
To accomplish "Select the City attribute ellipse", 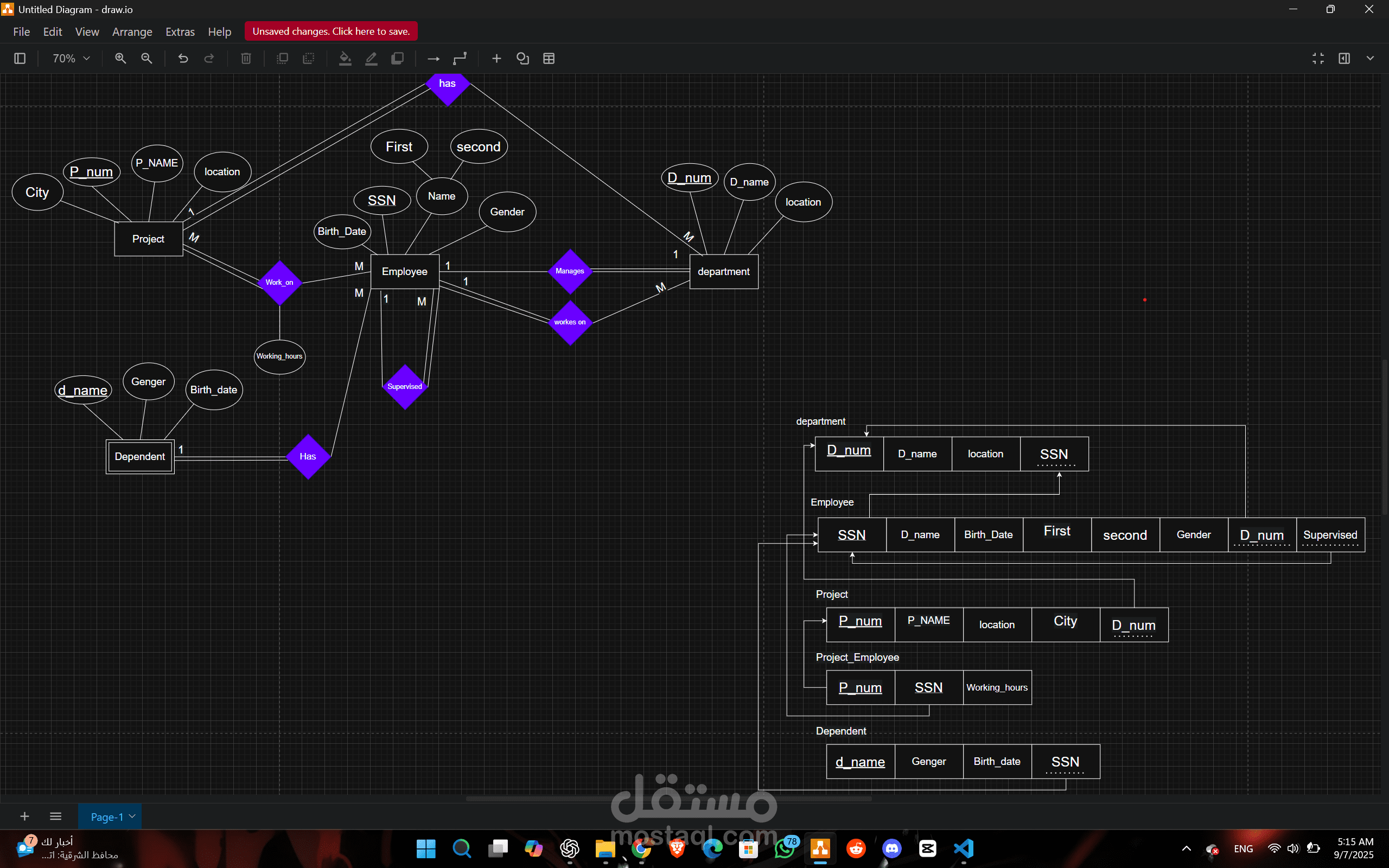I will (37, 192).
